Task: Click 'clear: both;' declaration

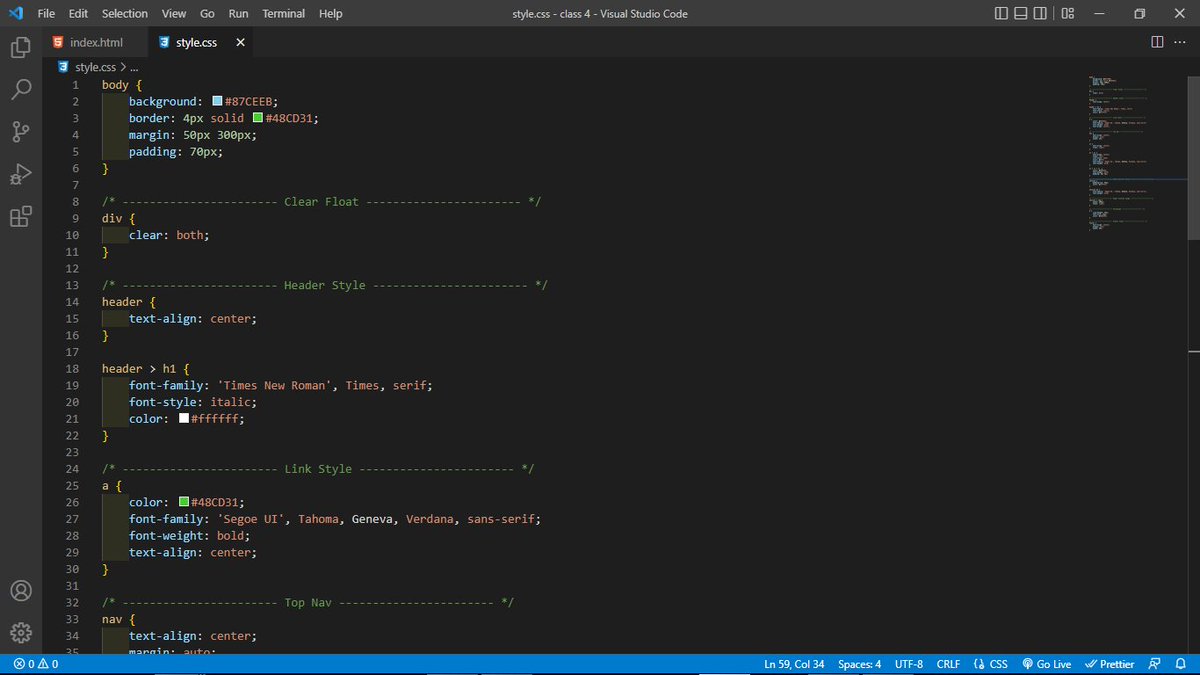Action: point(169,235)
